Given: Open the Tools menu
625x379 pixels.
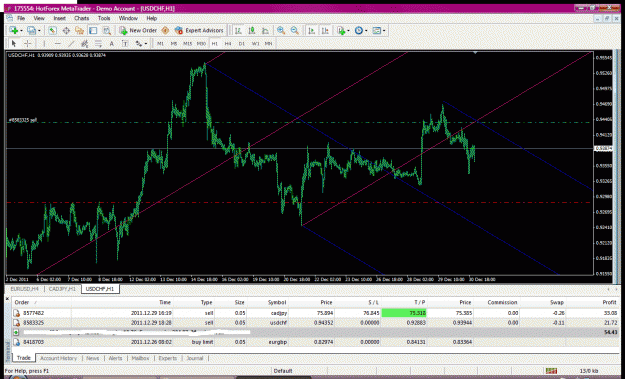Looking at the screenshot, I should [104, 18].
